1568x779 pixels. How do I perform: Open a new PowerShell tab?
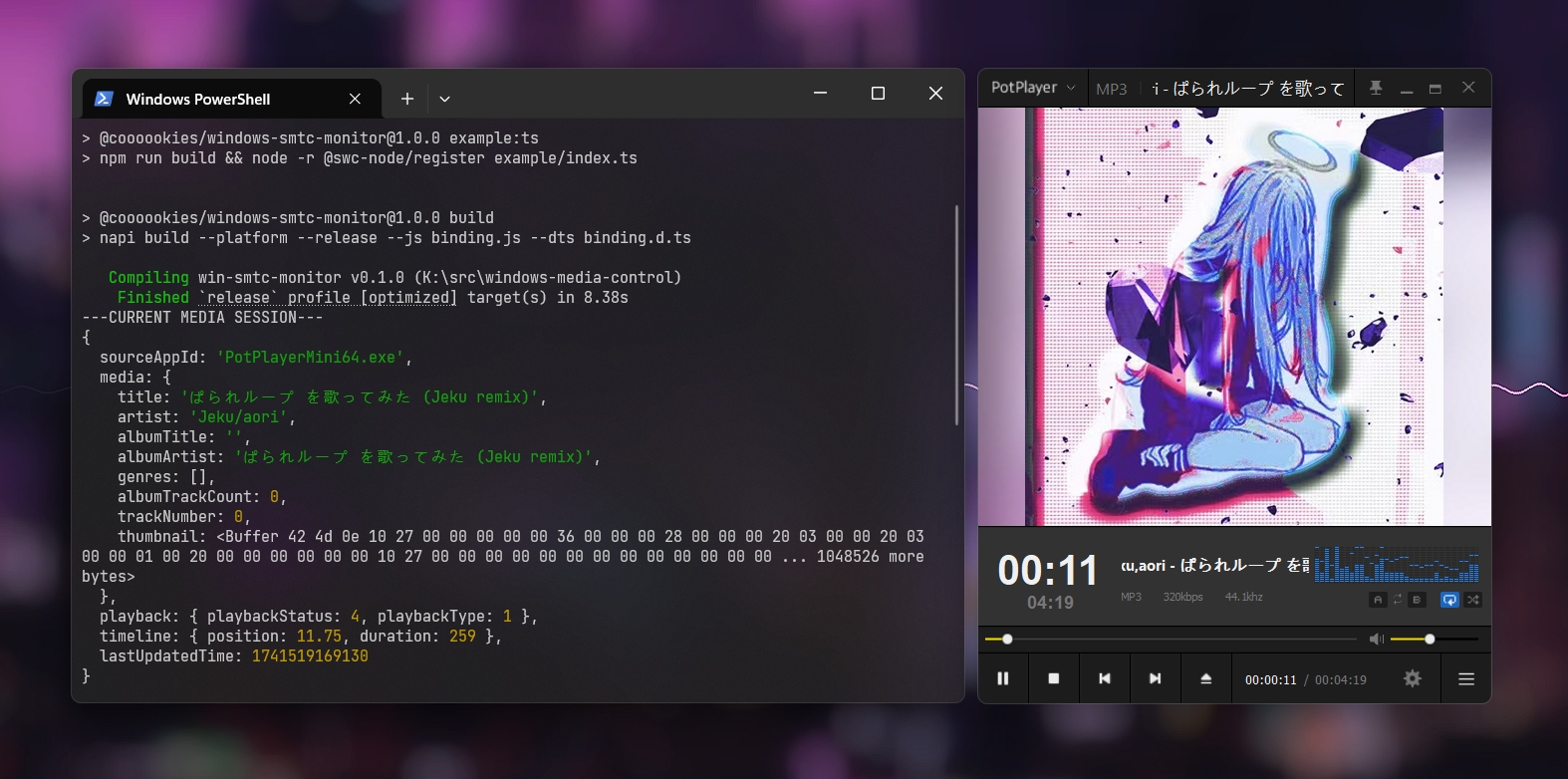pos(407,99)
